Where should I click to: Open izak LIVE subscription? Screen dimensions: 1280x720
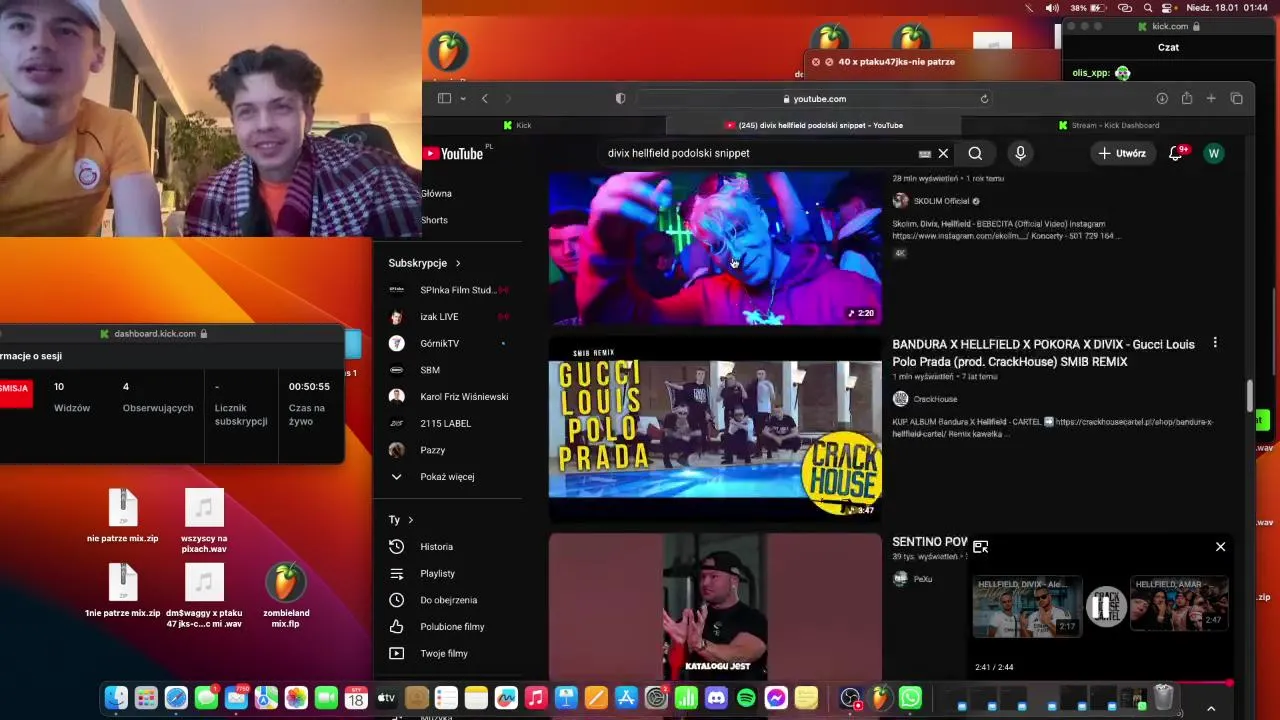[439, 317]
